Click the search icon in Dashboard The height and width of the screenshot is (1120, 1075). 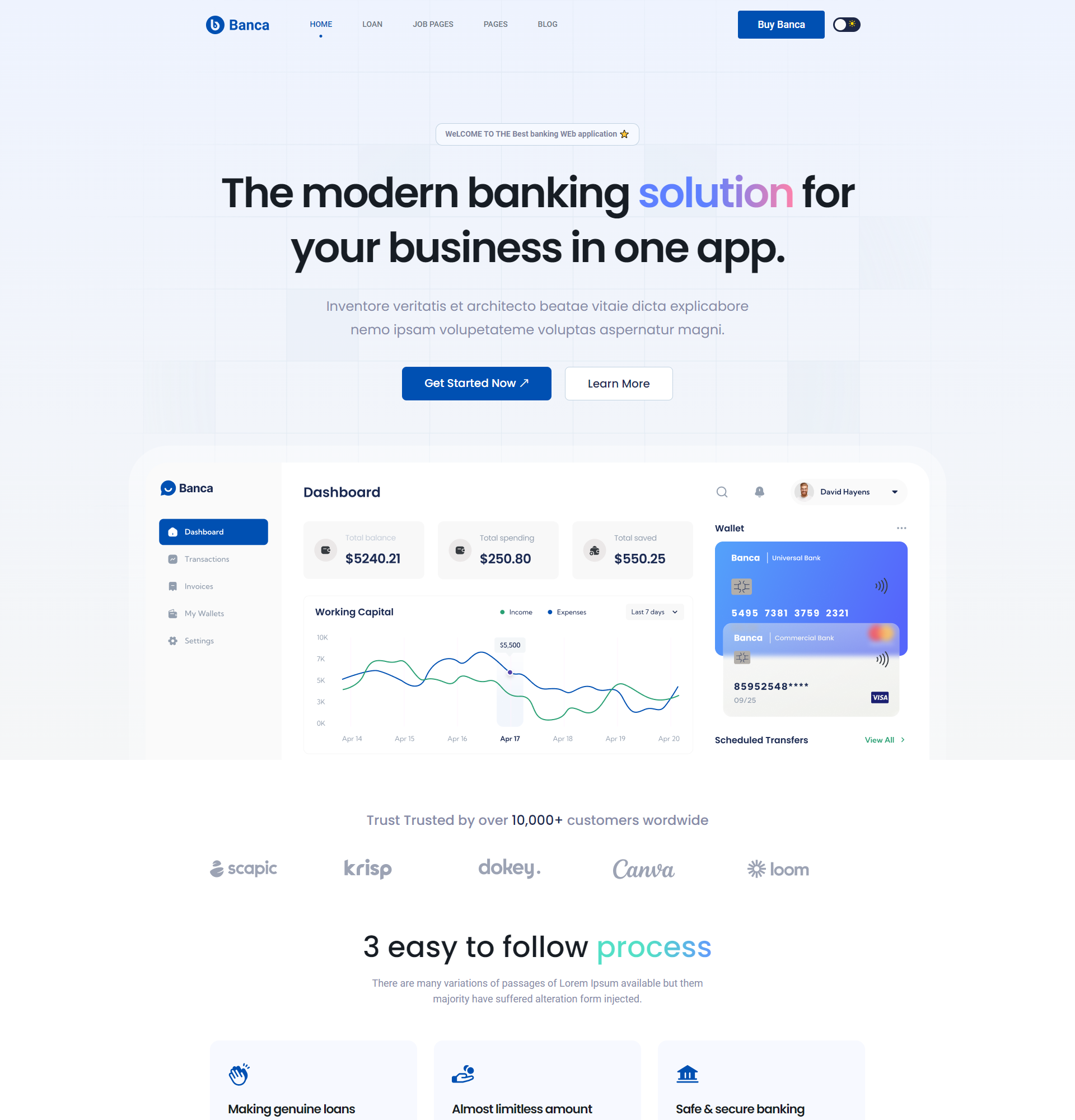click(x=723, y=491)
